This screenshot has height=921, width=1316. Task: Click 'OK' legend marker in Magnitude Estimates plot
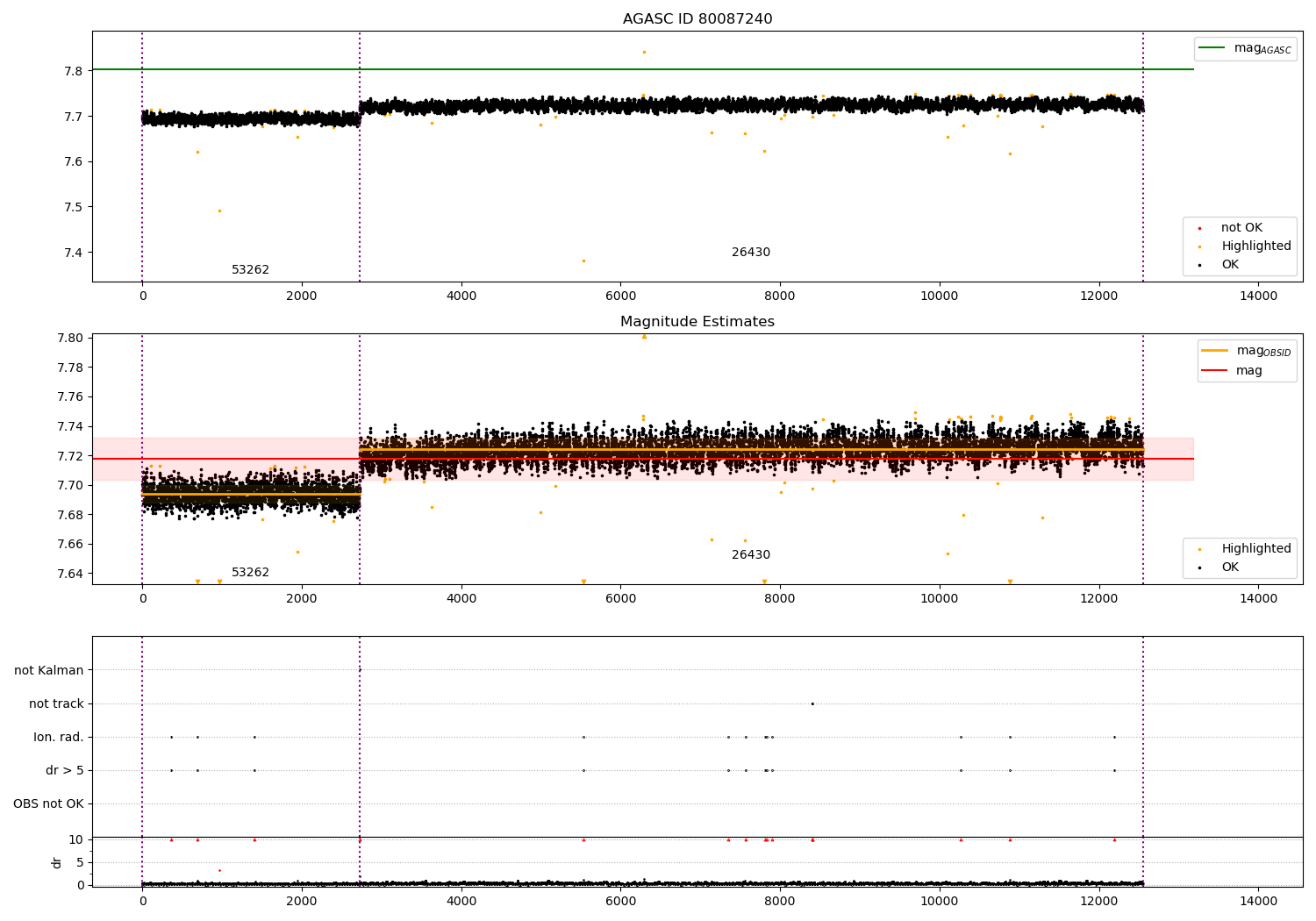coord(1199,568)
